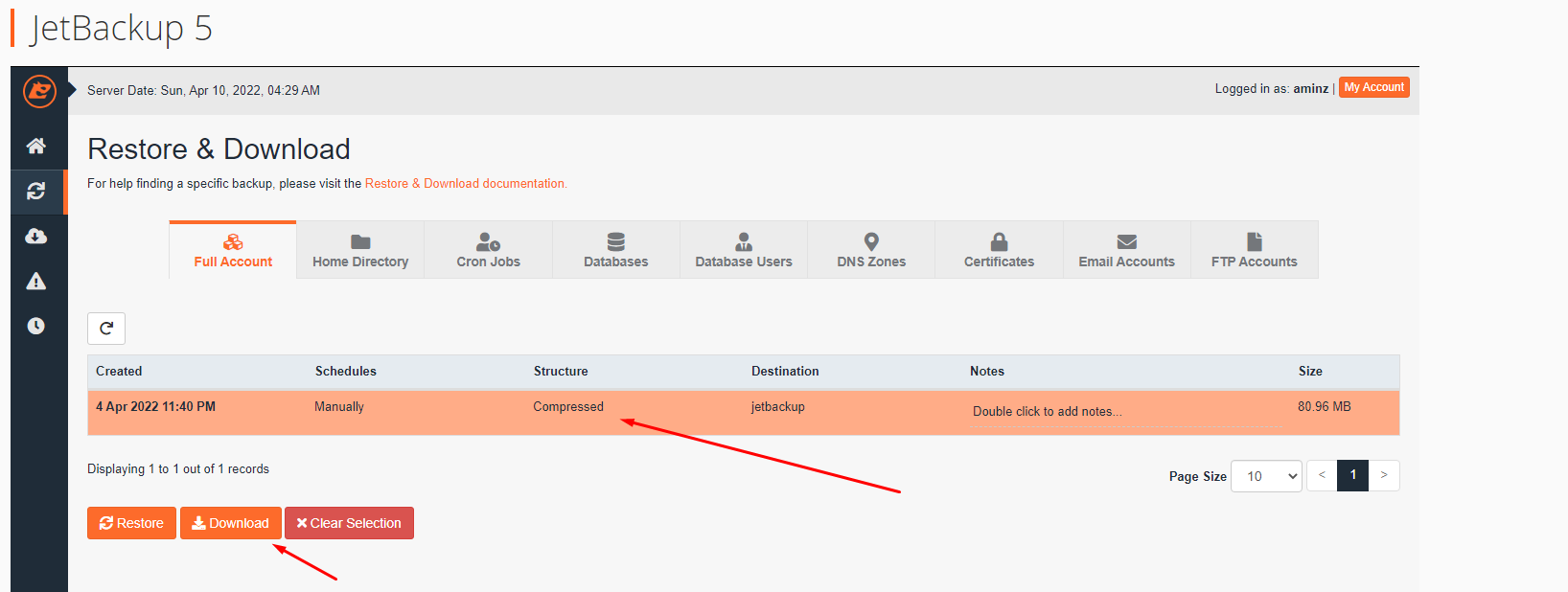This screenshot has width=1568, height=592.
Task: Select the 4 Apr 2022 11:40 PM backup row
Action: pyautogui.click(x=744, y=413)
